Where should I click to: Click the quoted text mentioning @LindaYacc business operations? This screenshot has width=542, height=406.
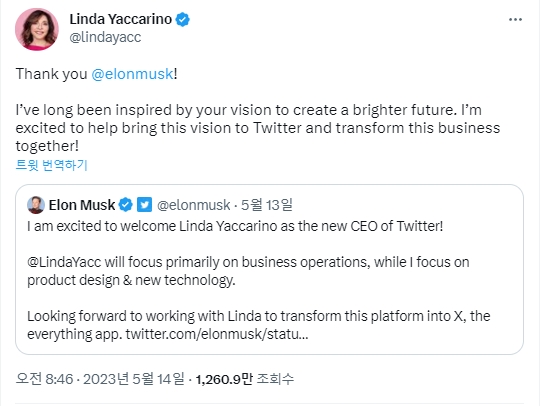point(248,271)
